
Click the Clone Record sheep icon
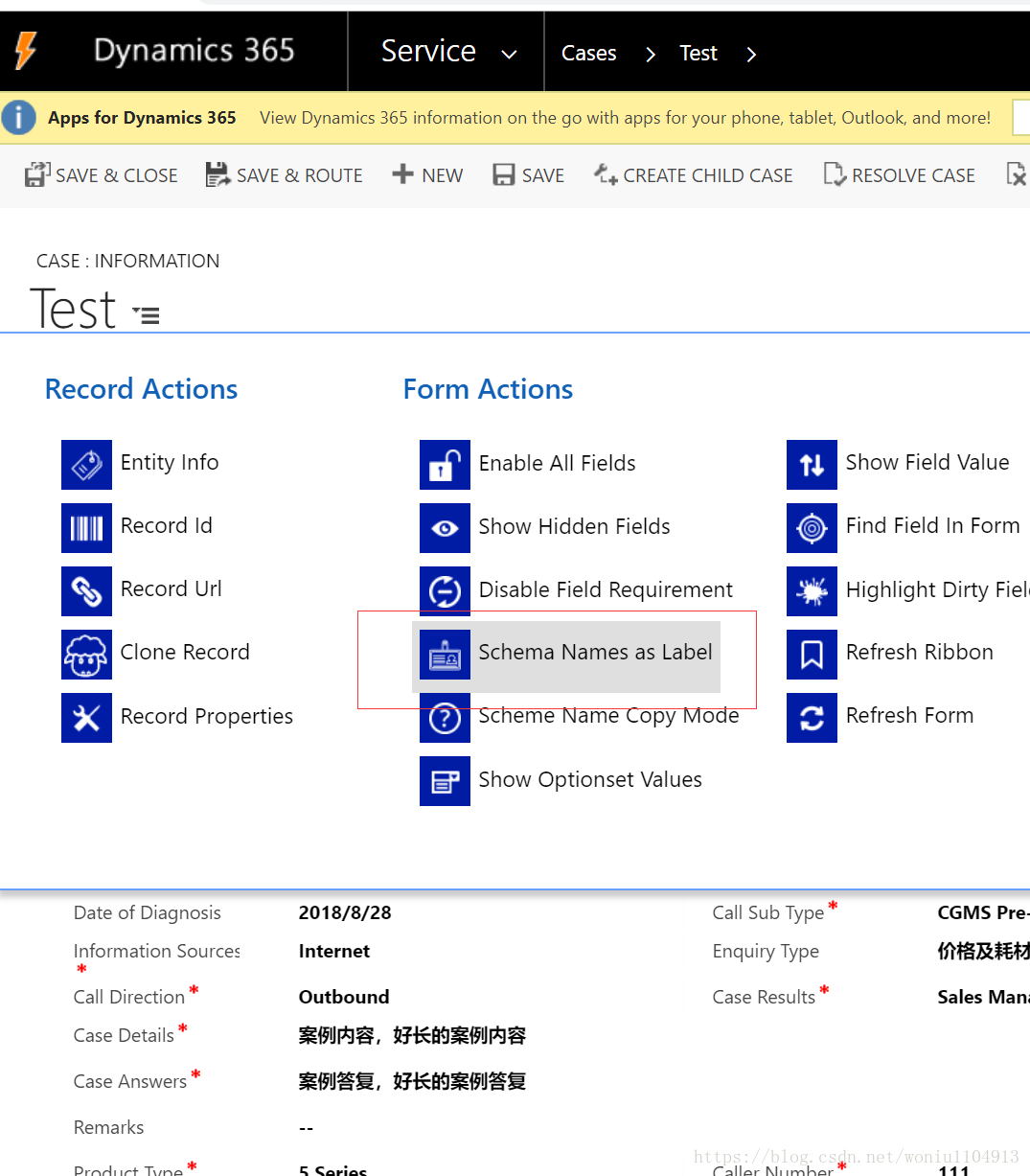coord(86,655)
